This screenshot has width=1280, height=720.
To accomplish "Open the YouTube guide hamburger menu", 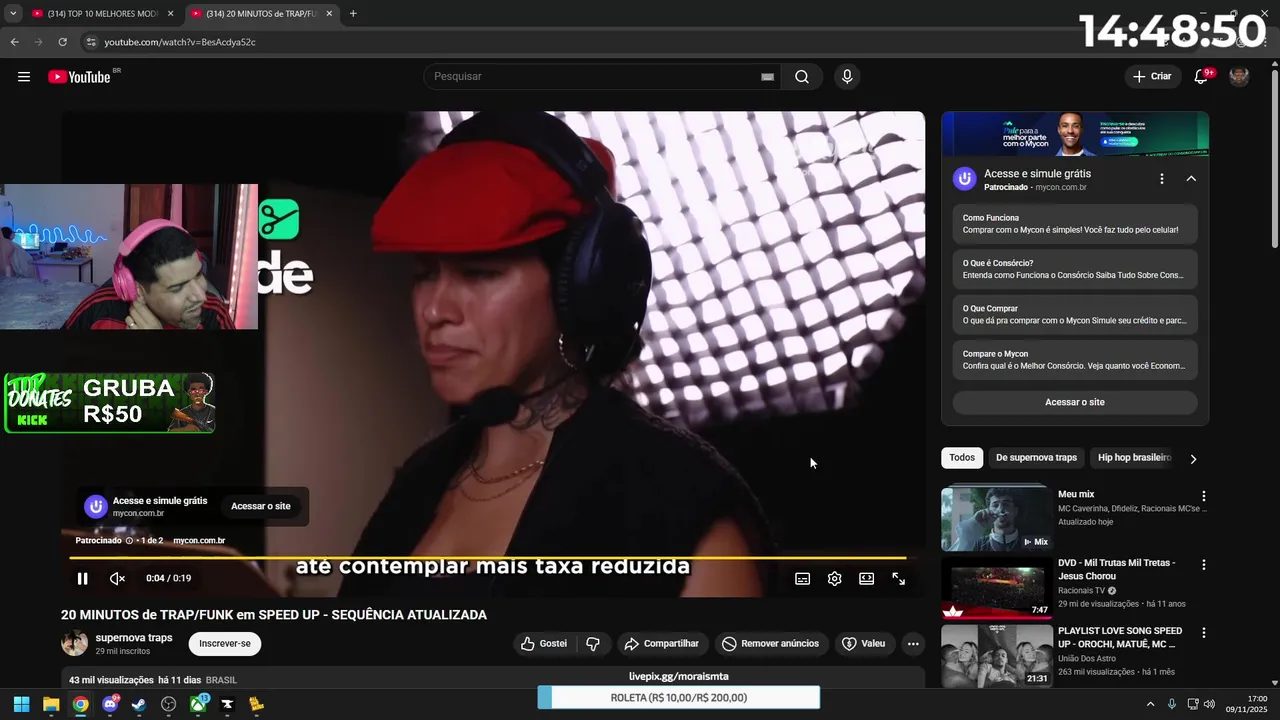I will 24,77.
